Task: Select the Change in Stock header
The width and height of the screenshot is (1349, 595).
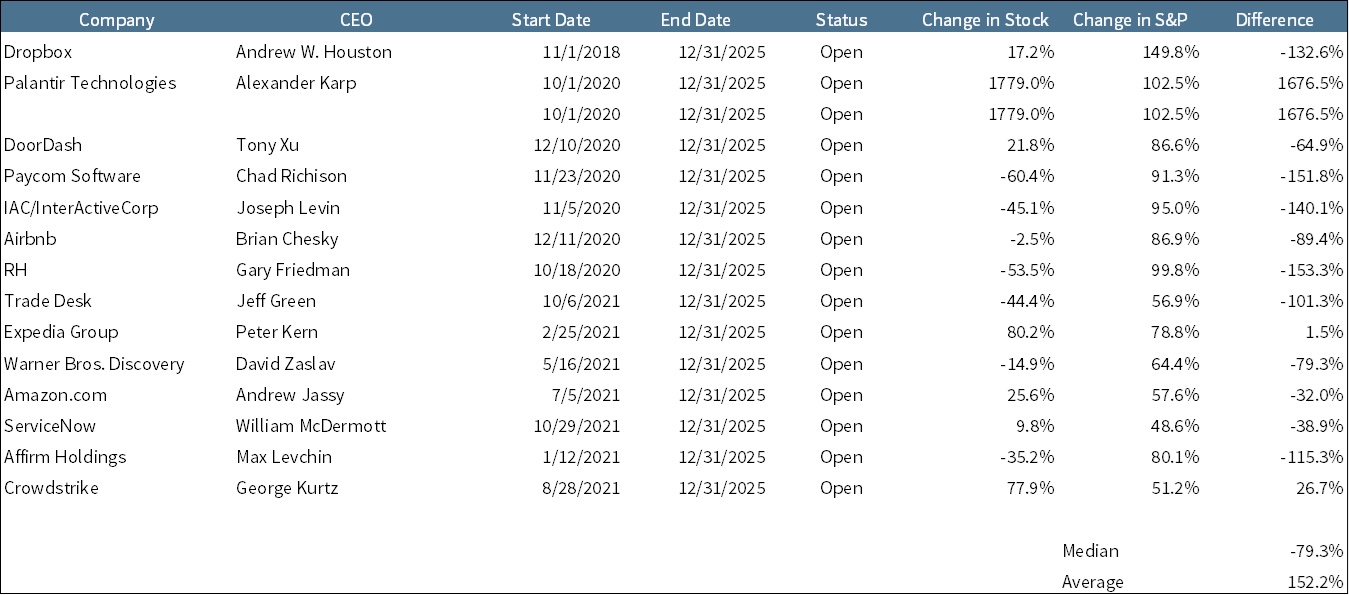Action: pyautogui.click(x=984, y=20)
